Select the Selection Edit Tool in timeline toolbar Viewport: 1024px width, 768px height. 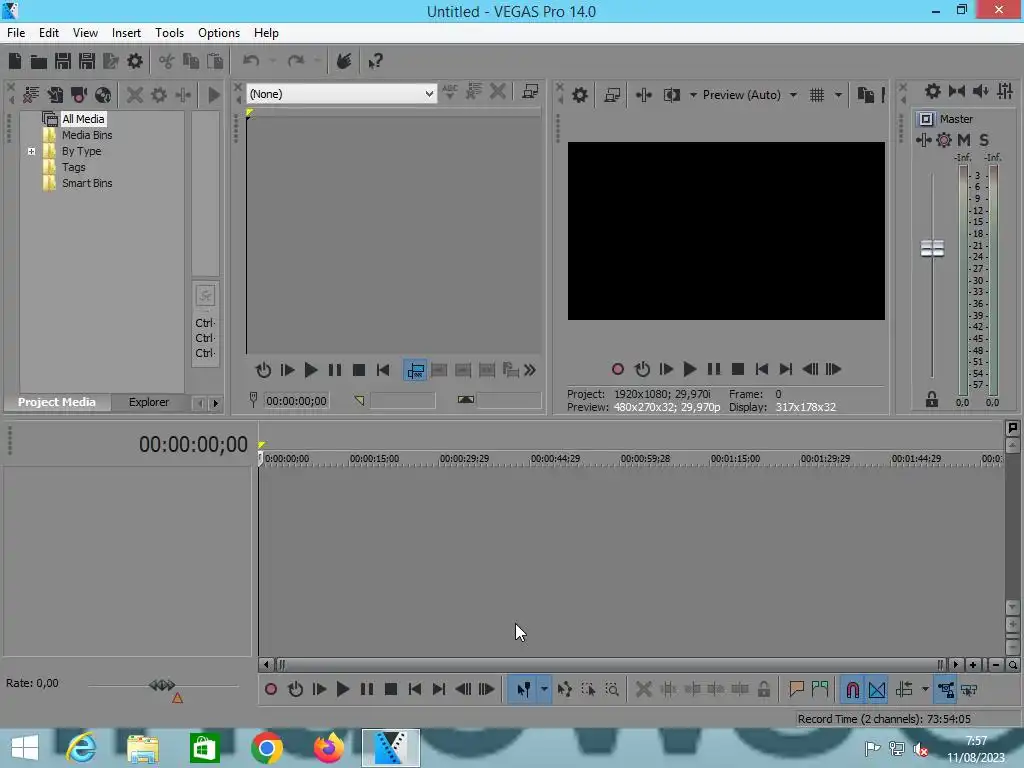point(588,689)
